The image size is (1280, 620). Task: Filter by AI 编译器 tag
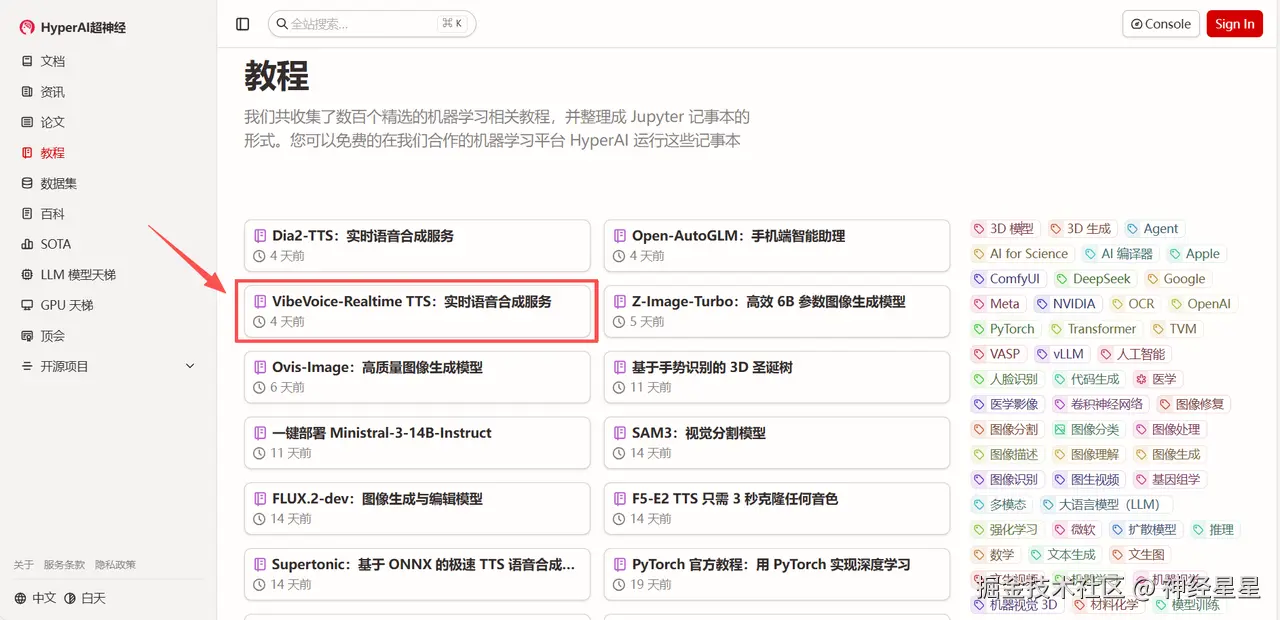click(x=1119, y=254)
